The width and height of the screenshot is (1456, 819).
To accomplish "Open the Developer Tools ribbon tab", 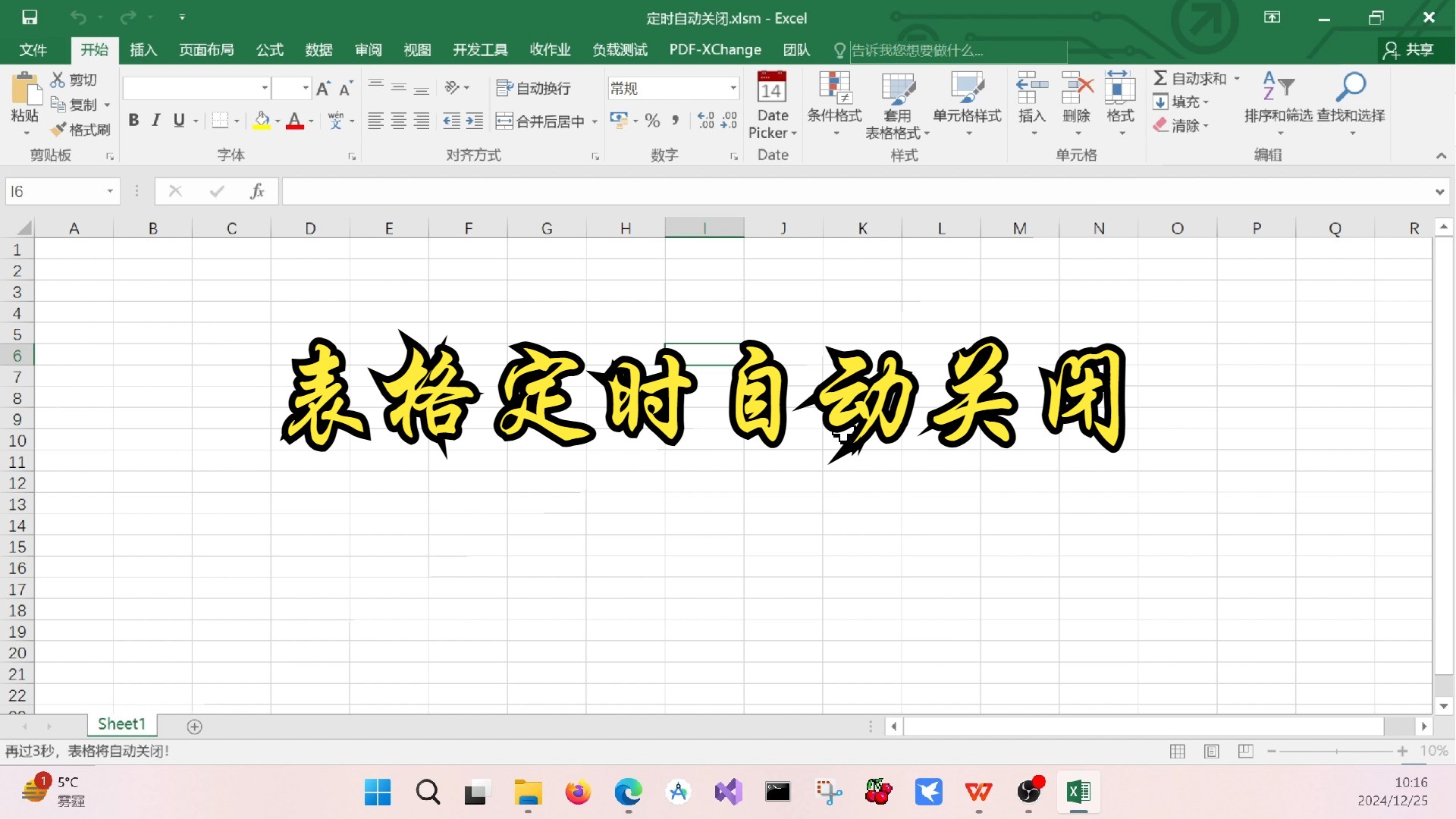I will tap(480, 50).
